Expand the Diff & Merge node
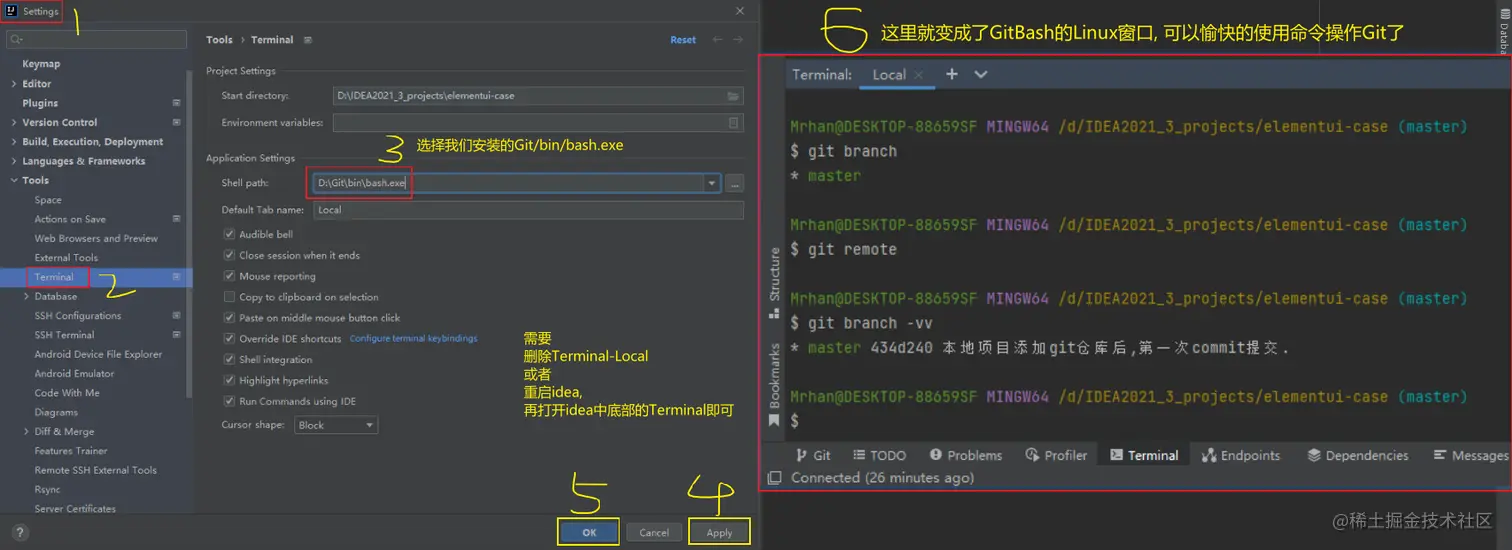 (26, 432)
